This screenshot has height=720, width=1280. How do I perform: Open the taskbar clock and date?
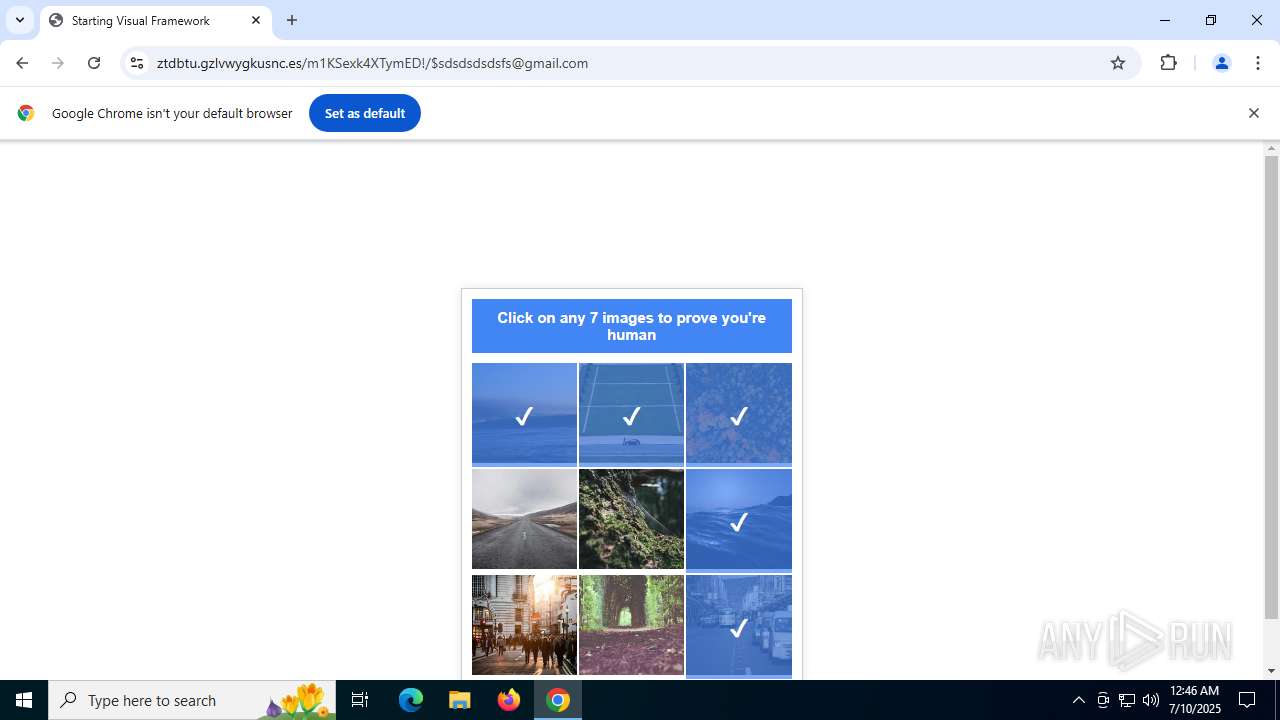[1194, 700]
